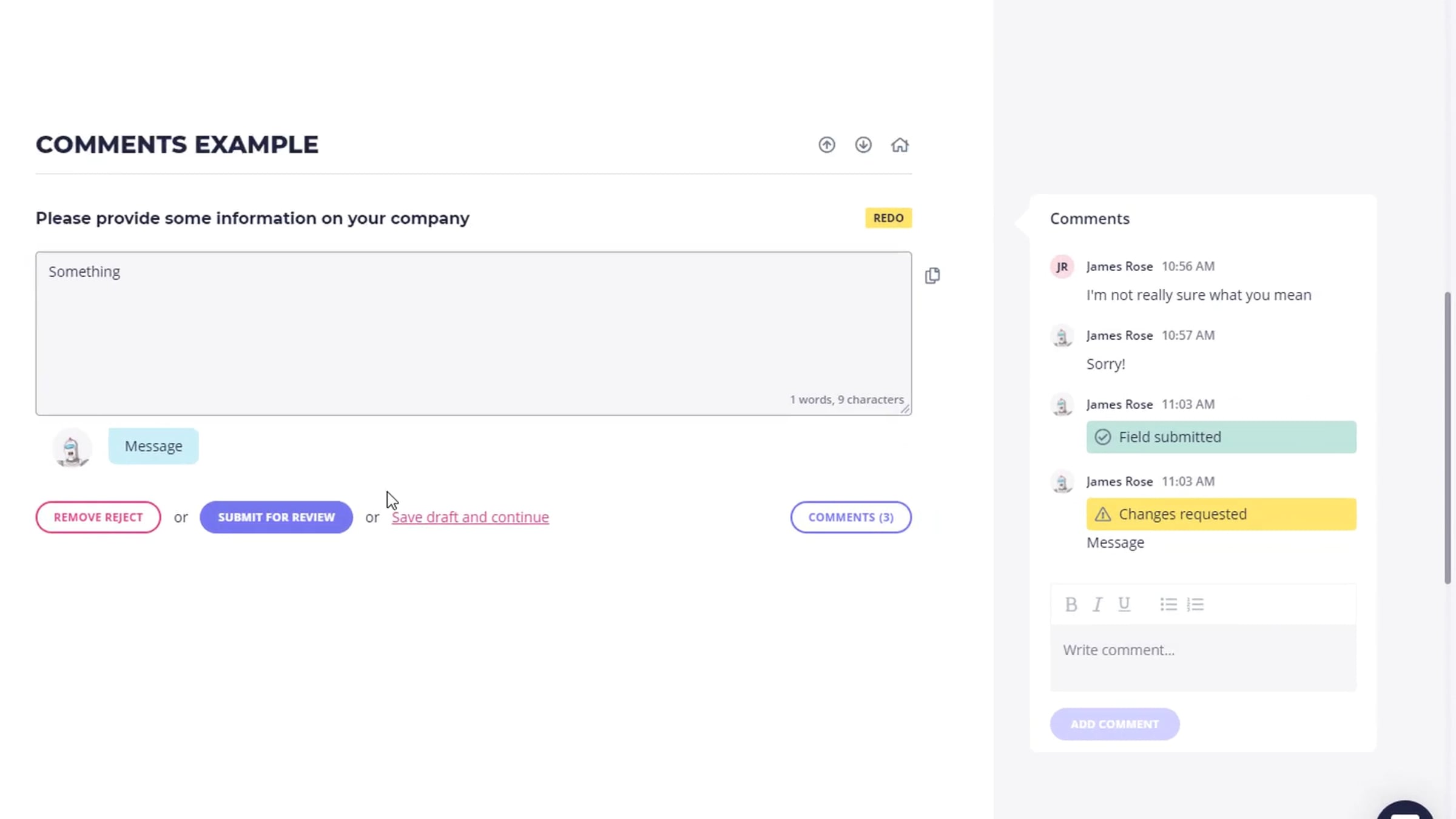The image size is (1456, 819).
Task: Toggle italic formatting in comment editor
Action: 1097,604
